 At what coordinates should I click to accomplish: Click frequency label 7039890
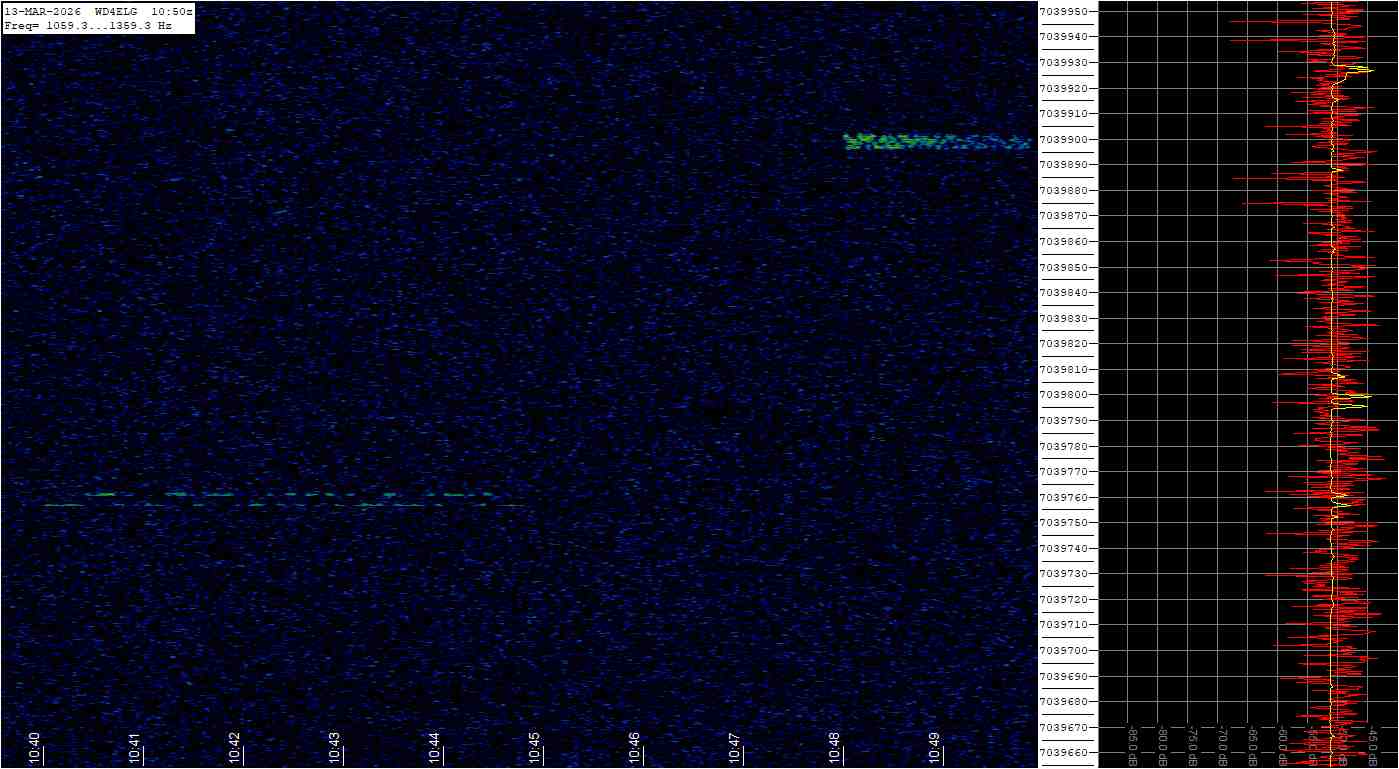(1063, 165)
